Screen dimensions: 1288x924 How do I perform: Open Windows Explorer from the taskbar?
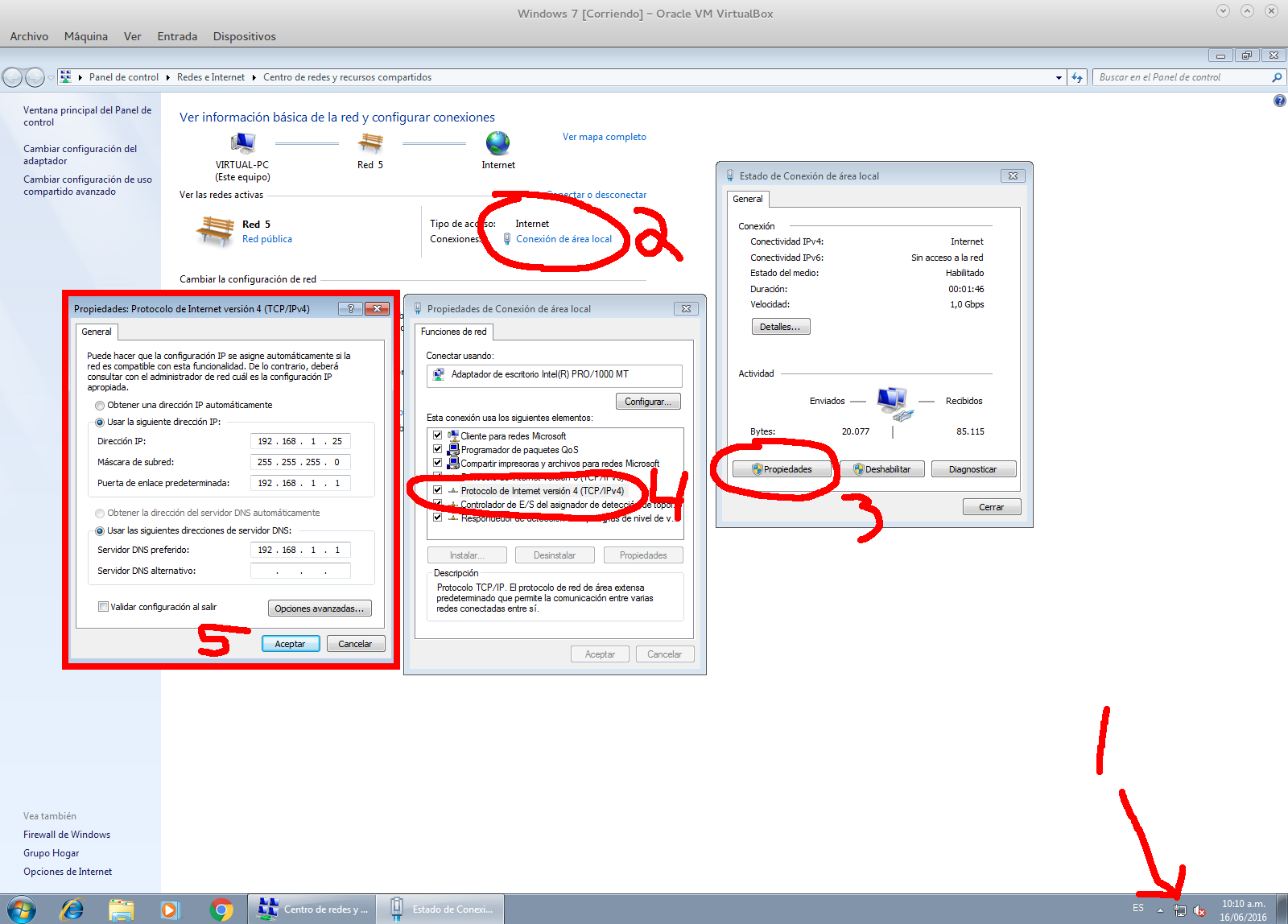pos(122,910)
